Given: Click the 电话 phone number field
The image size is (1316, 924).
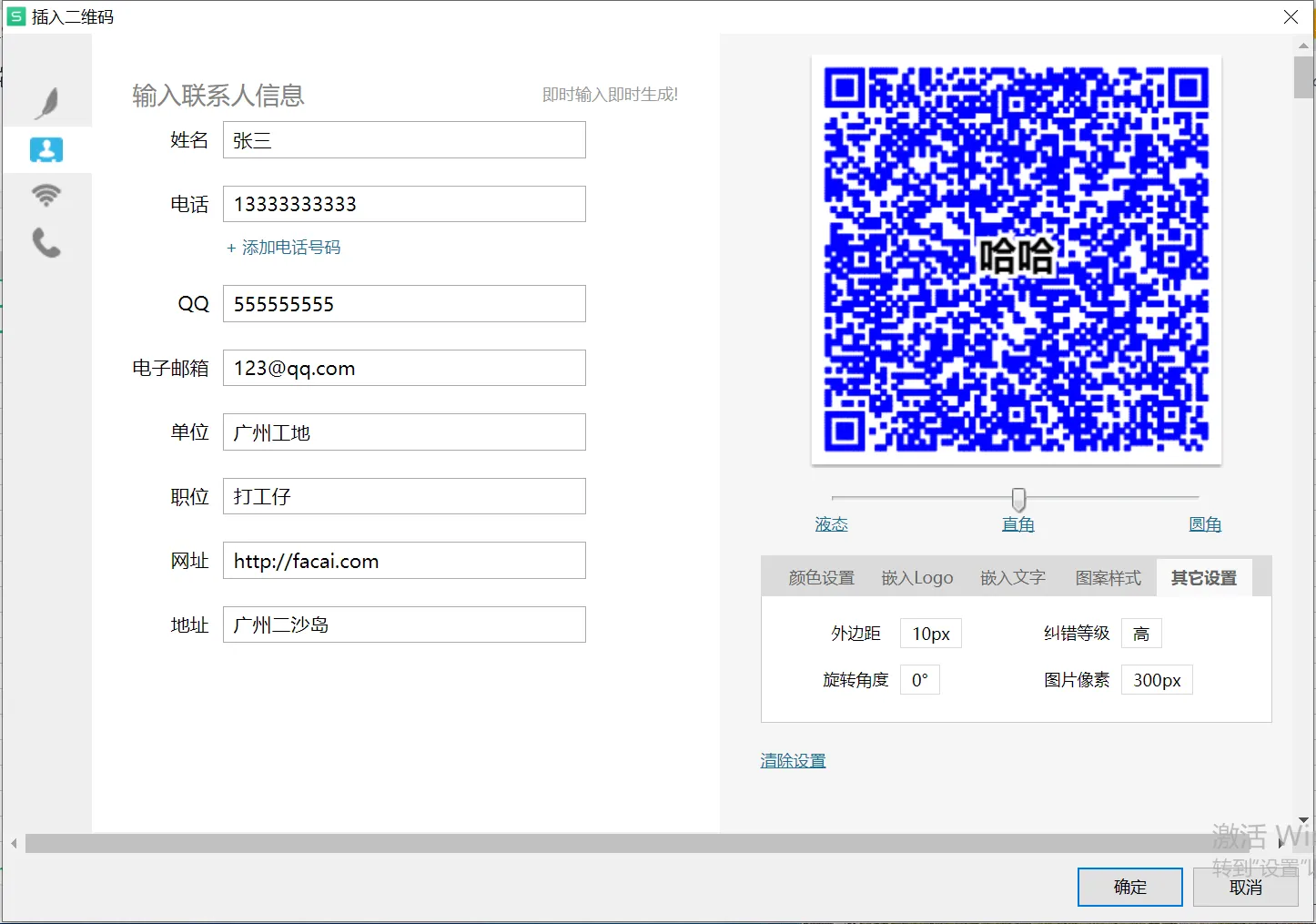Looking at the screenshot, I should 404,204.
